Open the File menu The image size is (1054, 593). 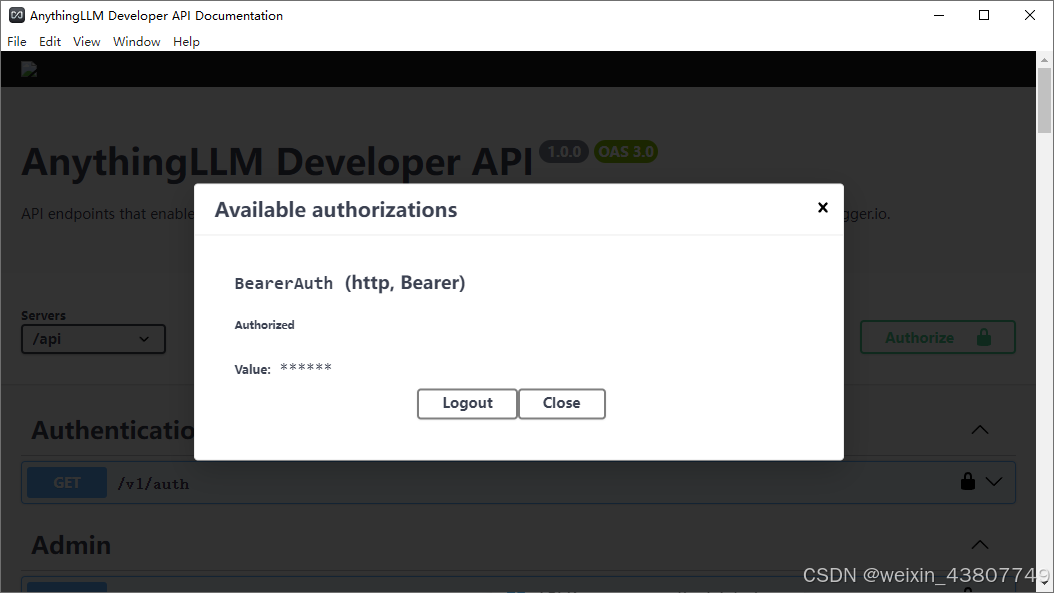[17, 42]
